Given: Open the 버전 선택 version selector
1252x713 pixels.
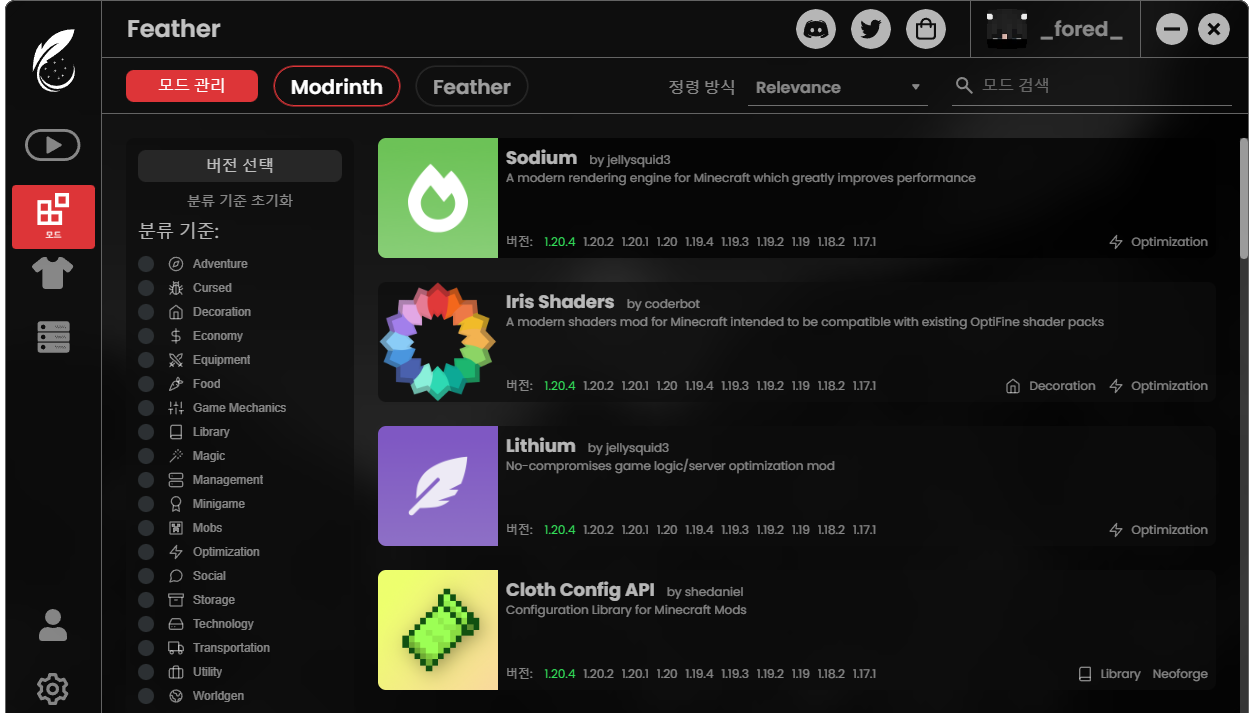Looking at the screenshot, I should pos(239,166).
